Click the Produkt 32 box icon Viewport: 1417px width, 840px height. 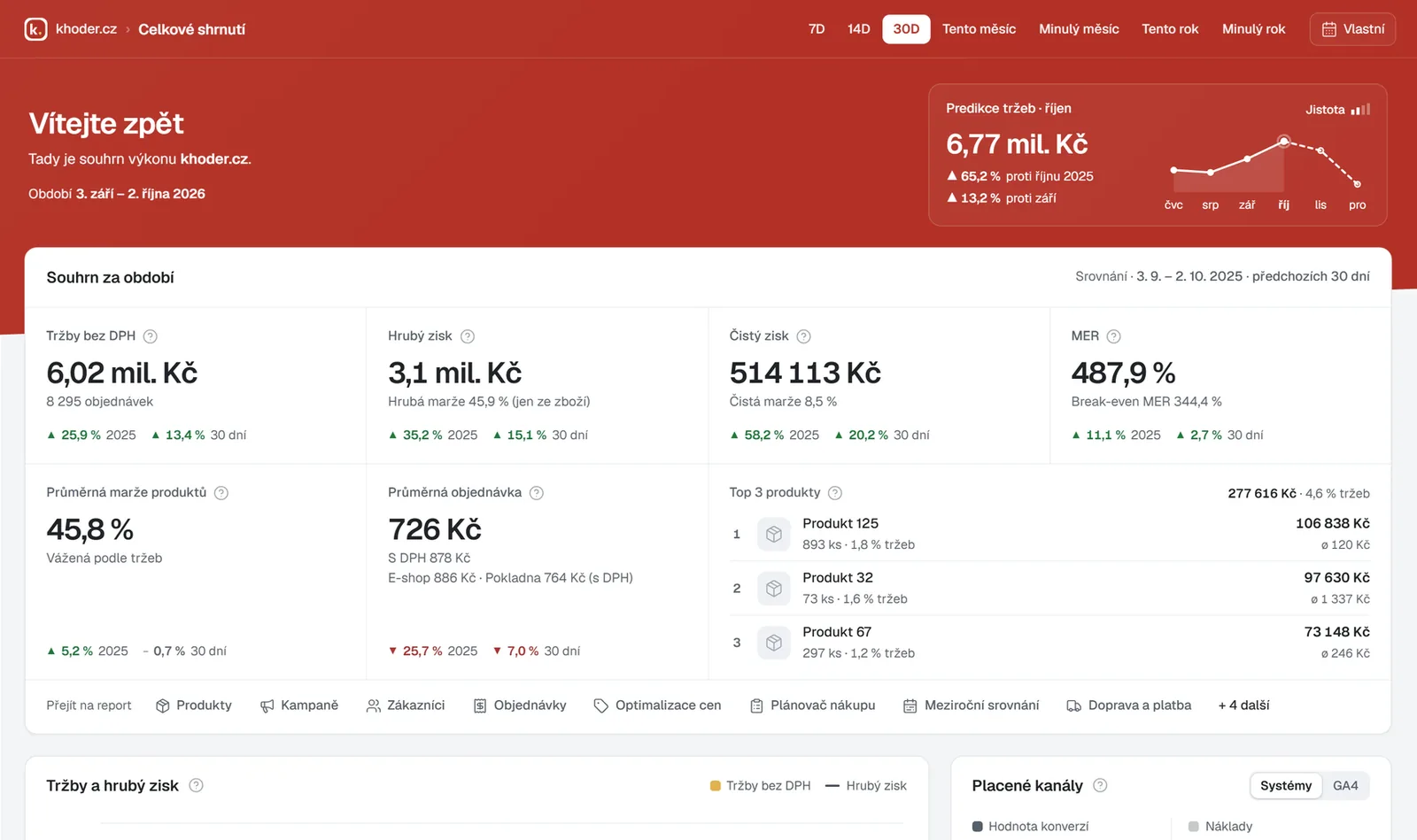[774, 589]
